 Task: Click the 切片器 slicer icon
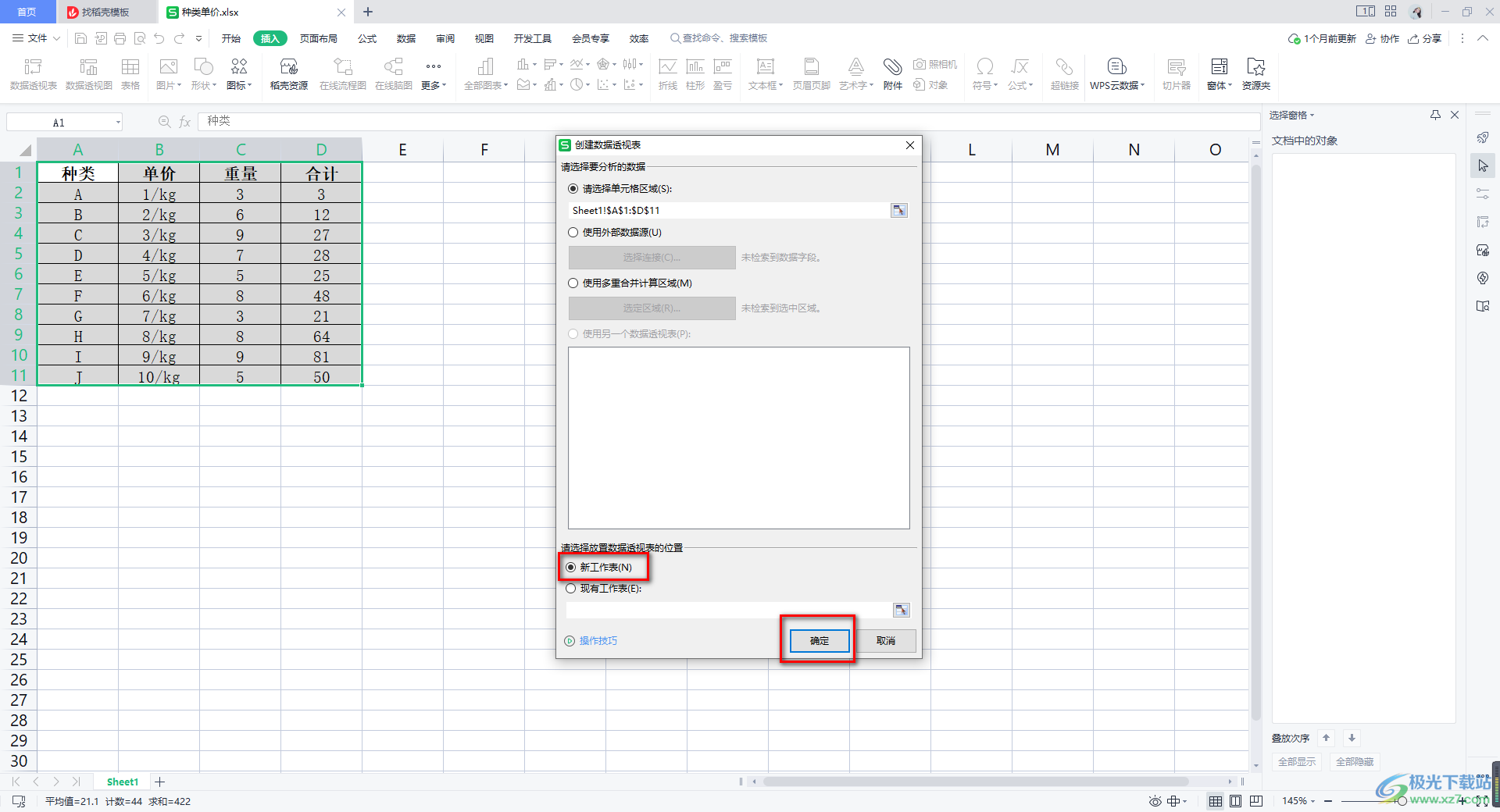[1177, 74]
